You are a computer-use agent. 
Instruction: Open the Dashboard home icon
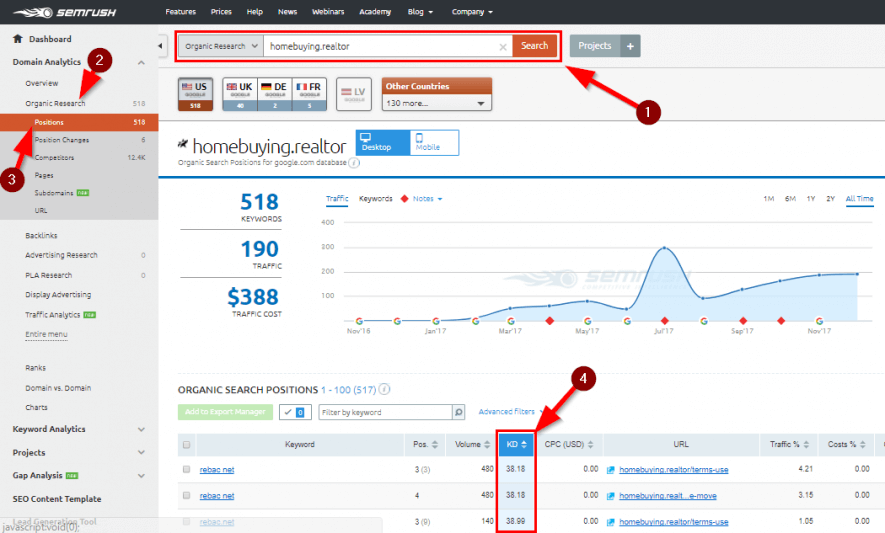pos(17,38)
